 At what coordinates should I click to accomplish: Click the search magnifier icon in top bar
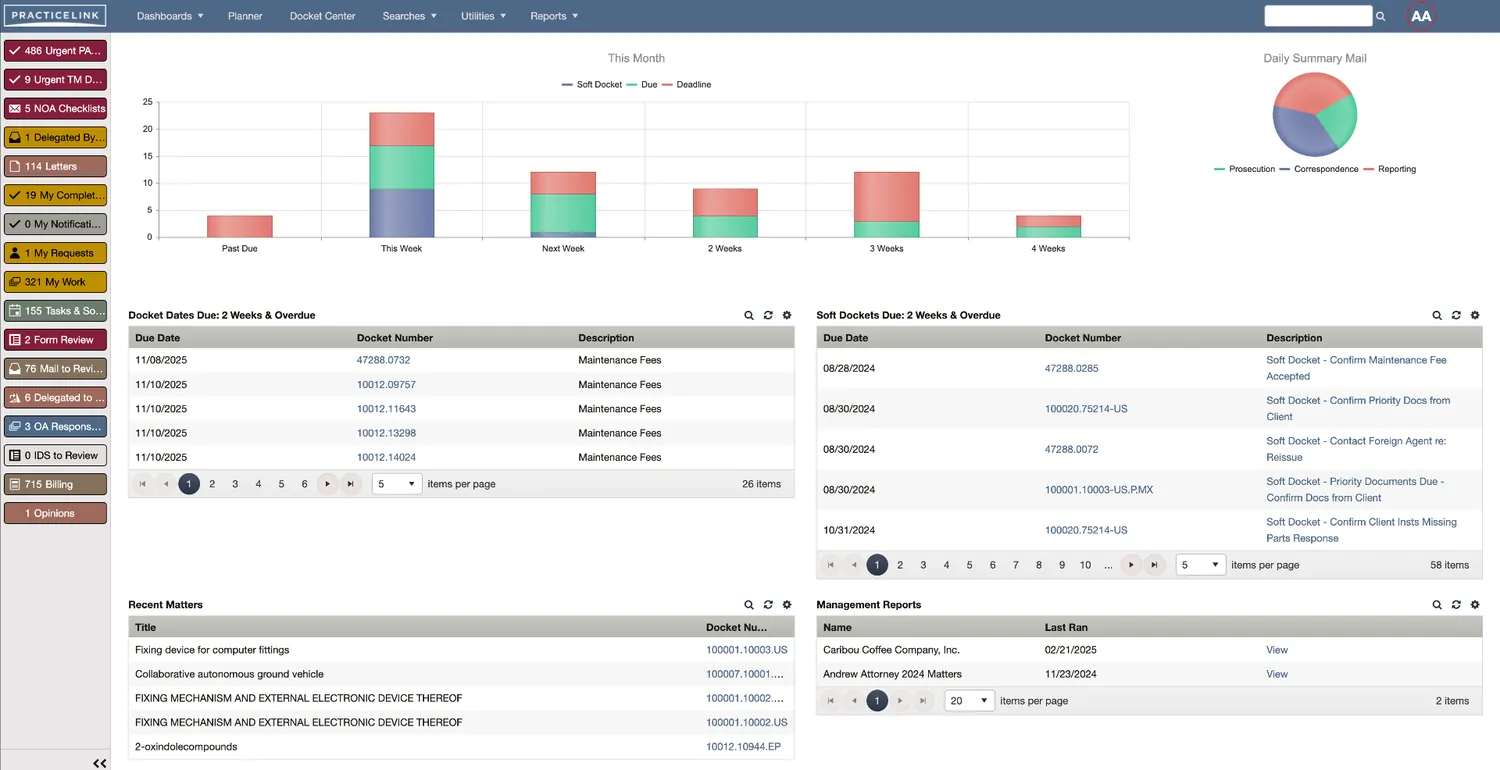[x=1381, y=16]
